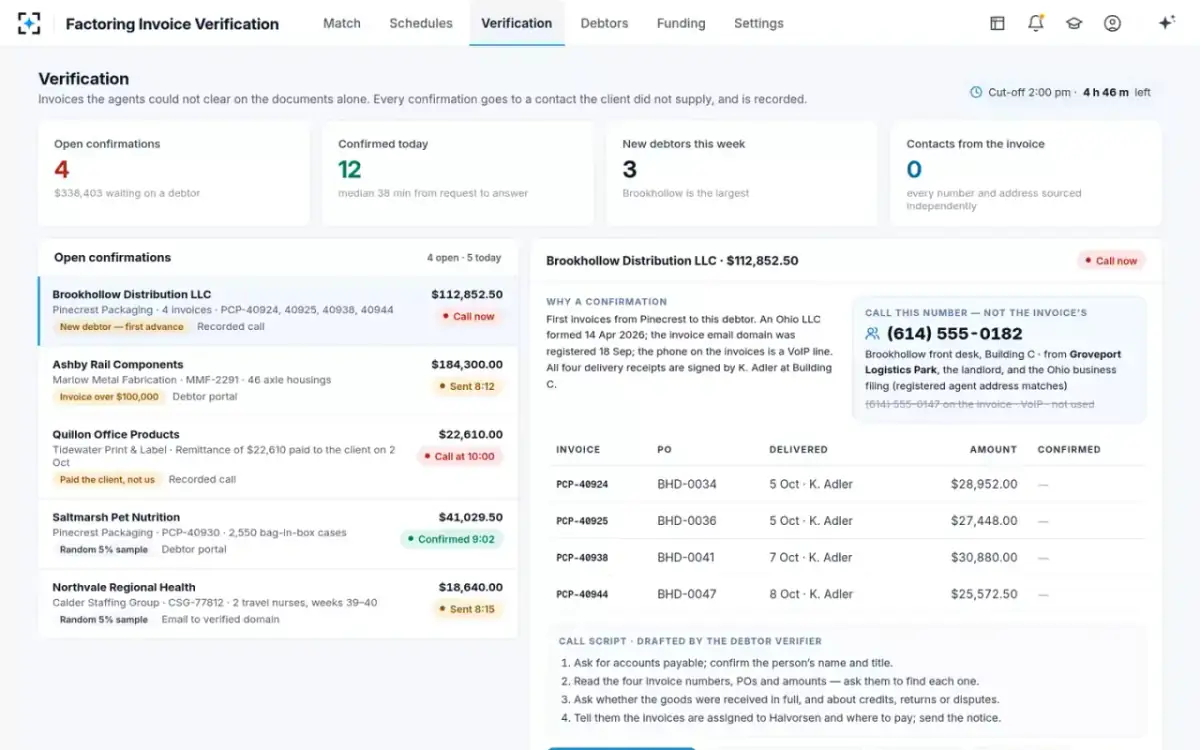
Task: Select the Brookhollow Distribution LLC confirmation row
Action: 278,311
